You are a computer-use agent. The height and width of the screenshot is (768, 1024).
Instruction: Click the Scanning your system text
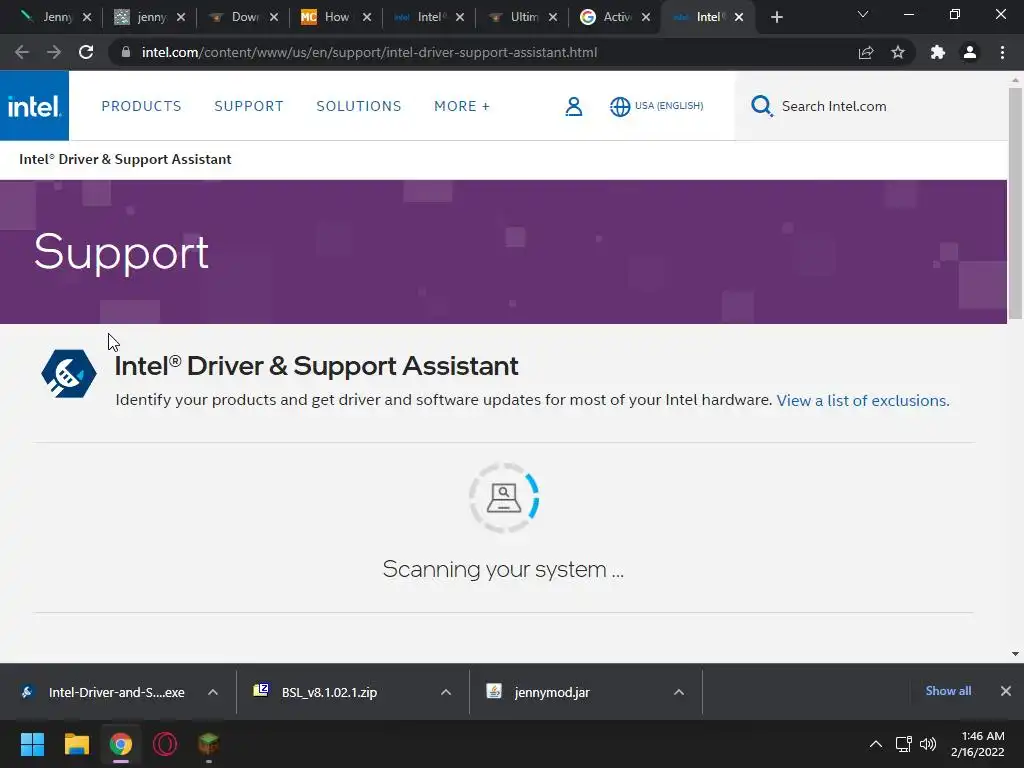coord(503,569)
